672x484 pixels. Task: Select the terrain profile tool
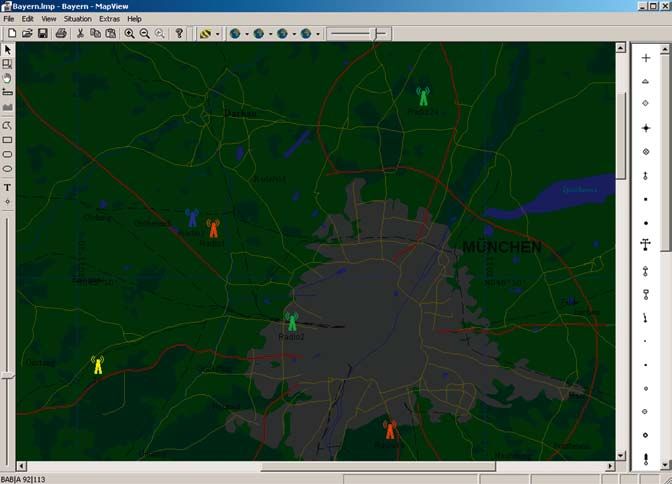pyautogui.click(x=7, y=107)
